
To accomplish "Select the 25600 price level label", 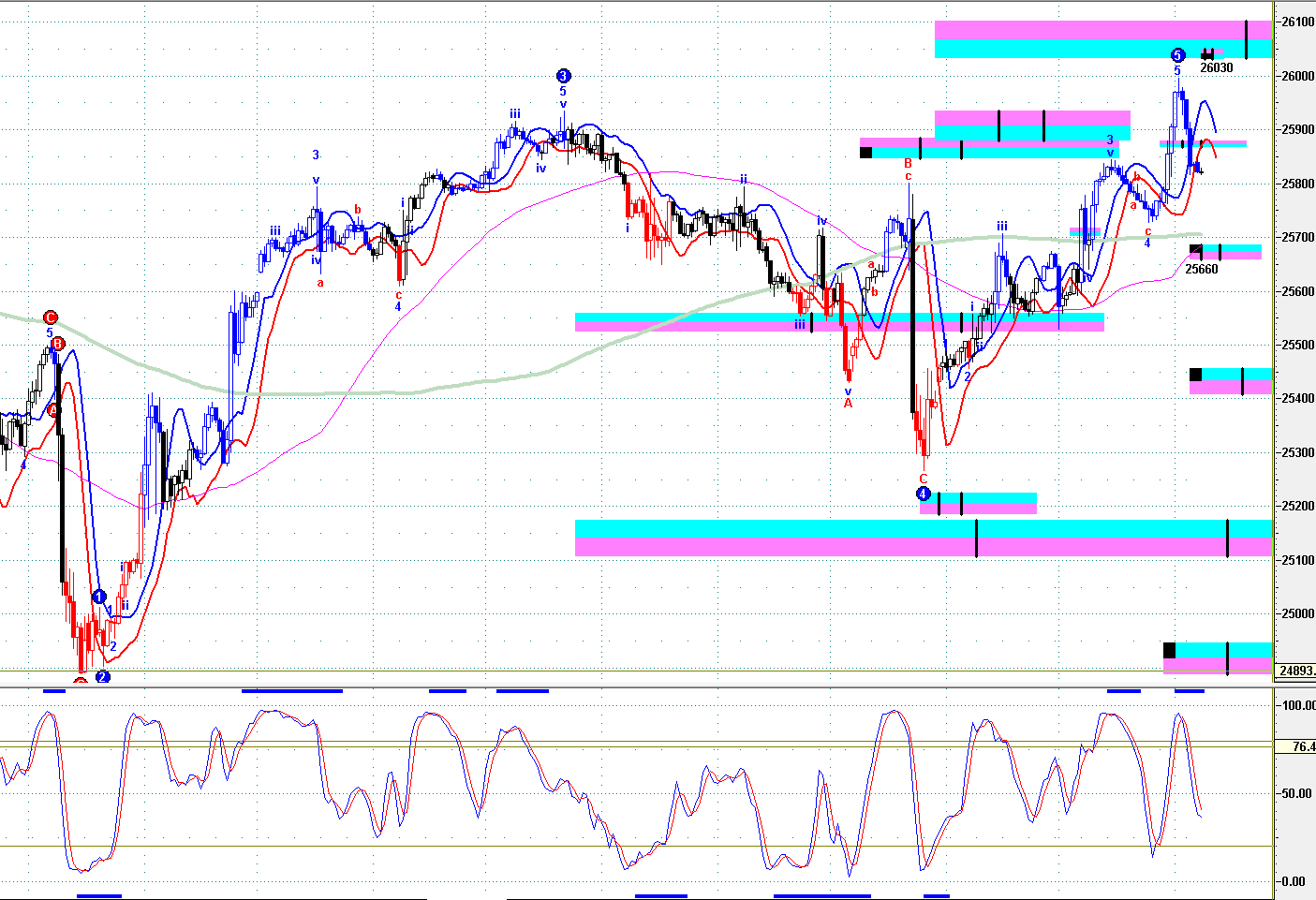I will tap(1297, 291).
